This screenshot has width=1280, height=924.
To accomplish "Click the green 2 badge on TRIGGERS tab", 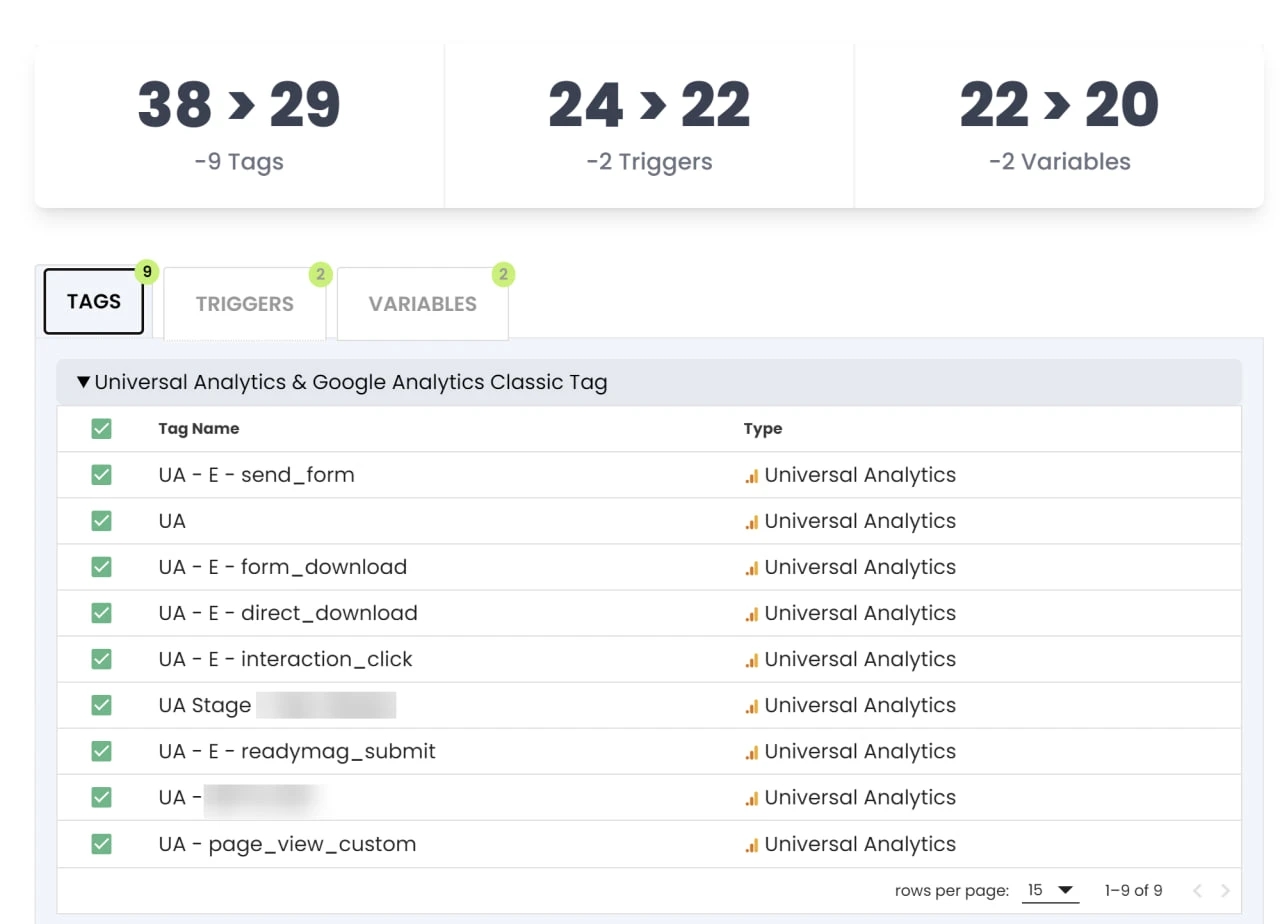I will 320,274.
